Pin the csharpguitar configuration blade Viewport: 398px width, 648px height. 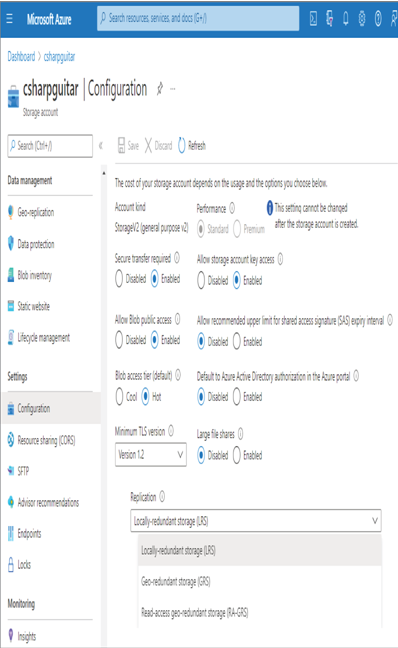tap(160, 88)
